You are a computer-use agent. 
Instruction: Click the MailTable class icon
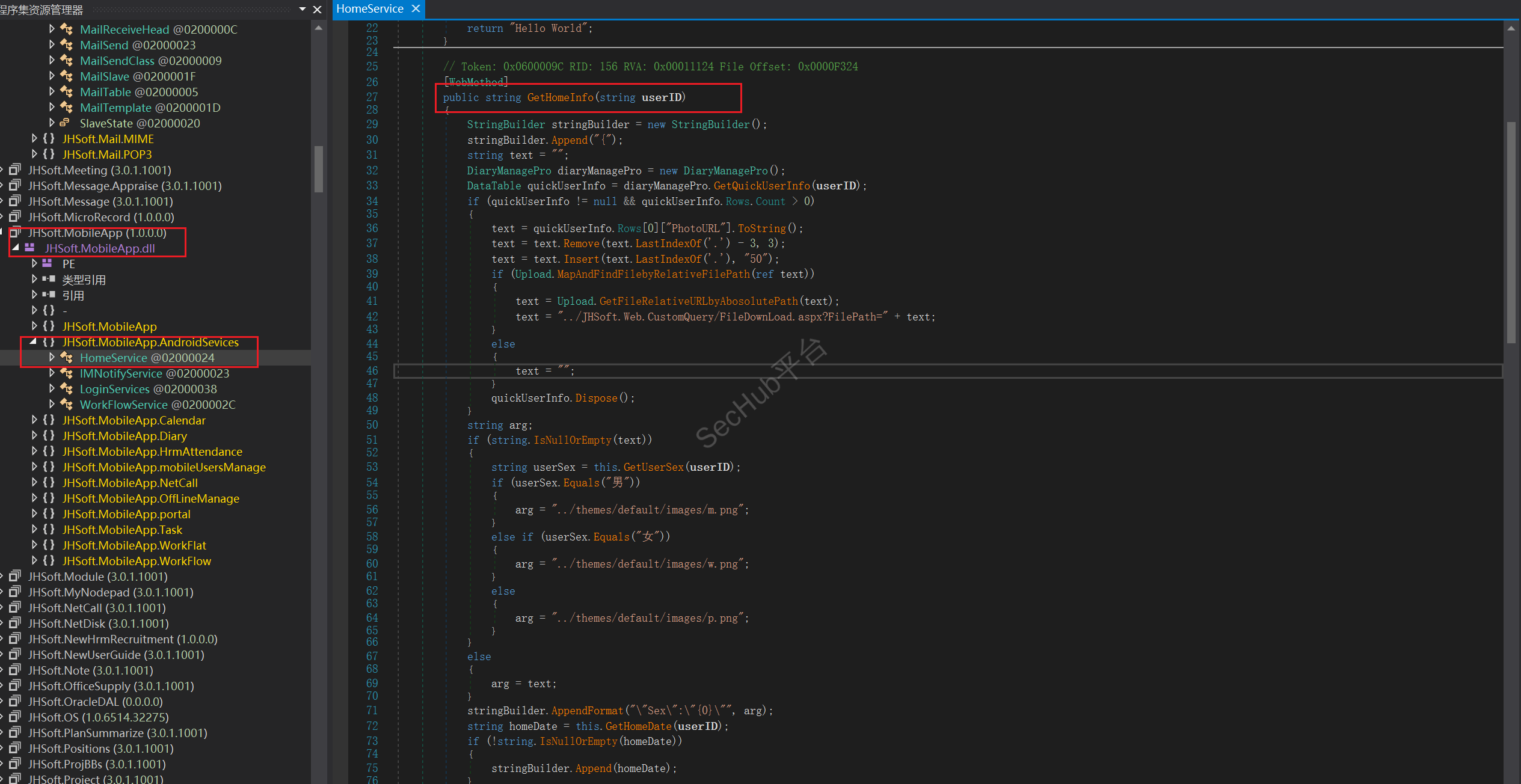(67, 92)
